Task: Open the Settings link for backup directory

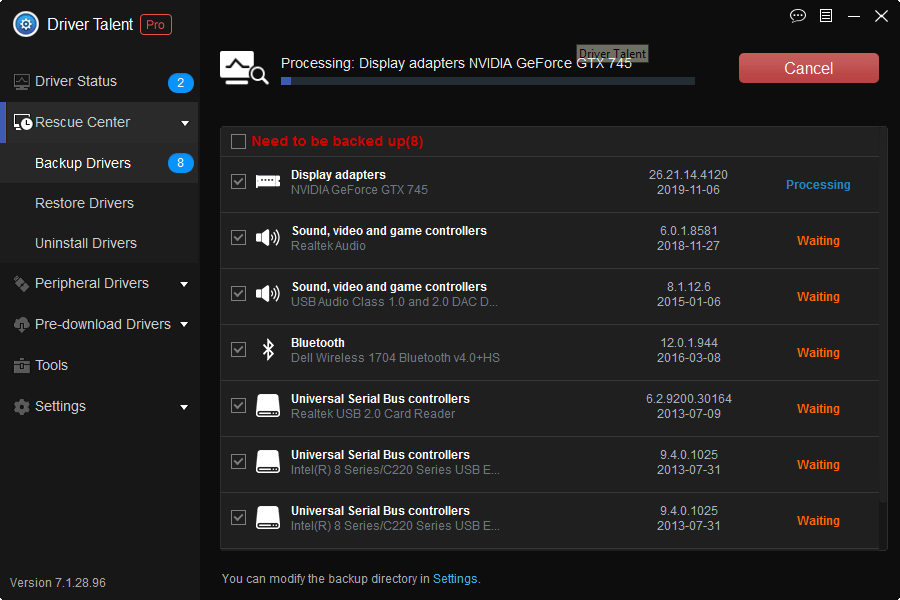Action: pos(455,579)
